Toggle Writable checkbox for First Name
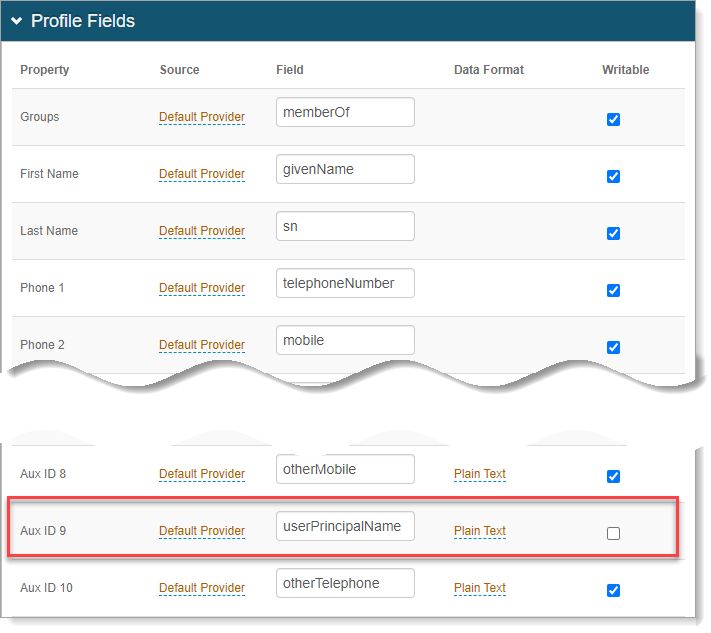Image resolution: width=711 pixels, height=633 pixels. point(613,176)
